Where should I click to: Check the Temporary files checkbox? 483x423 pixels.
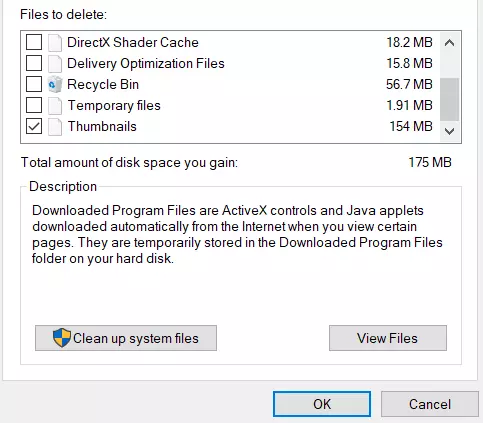click(x=34, y=105)
